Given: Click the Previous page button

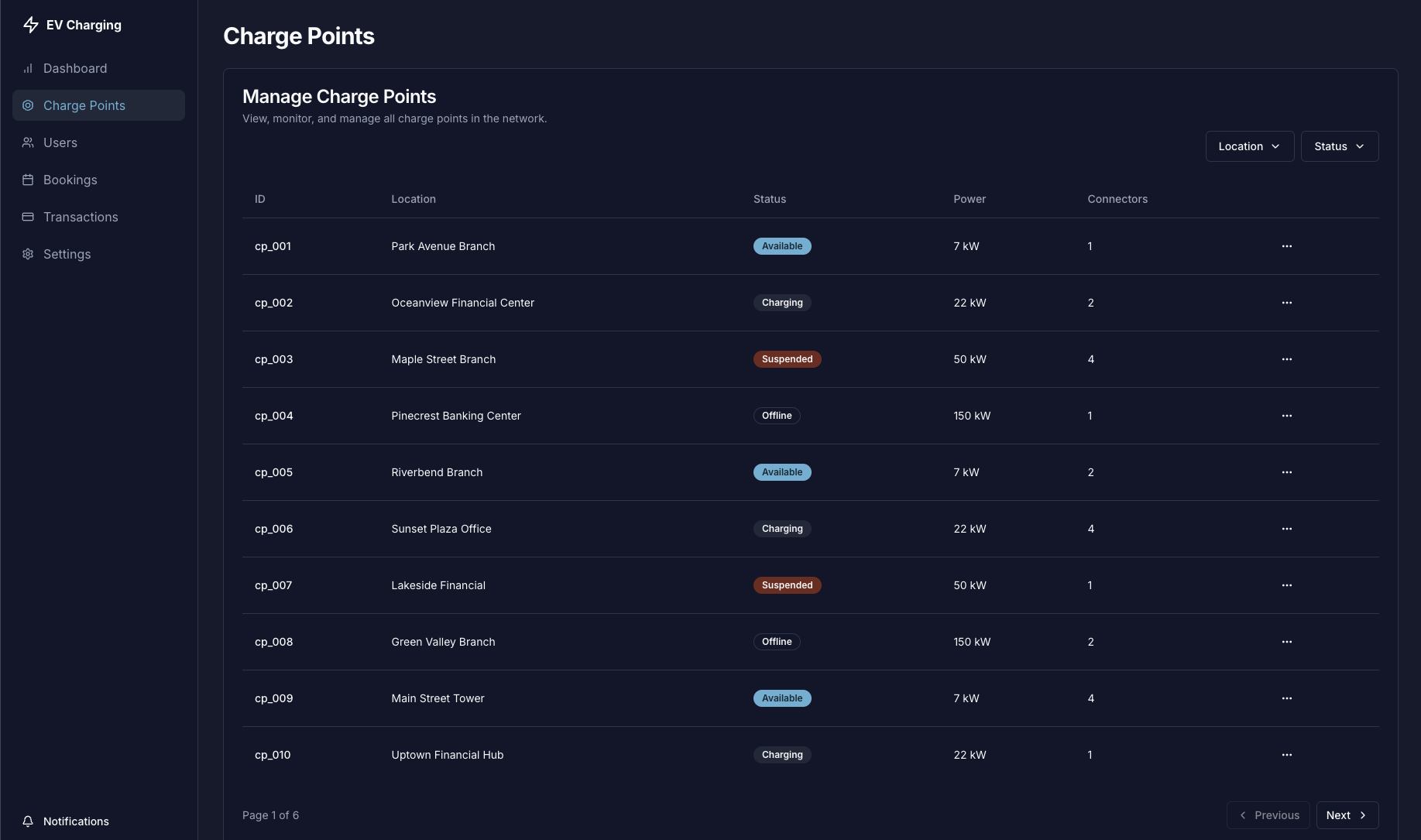Looking at the screenshot, I should coord(1268,815).
